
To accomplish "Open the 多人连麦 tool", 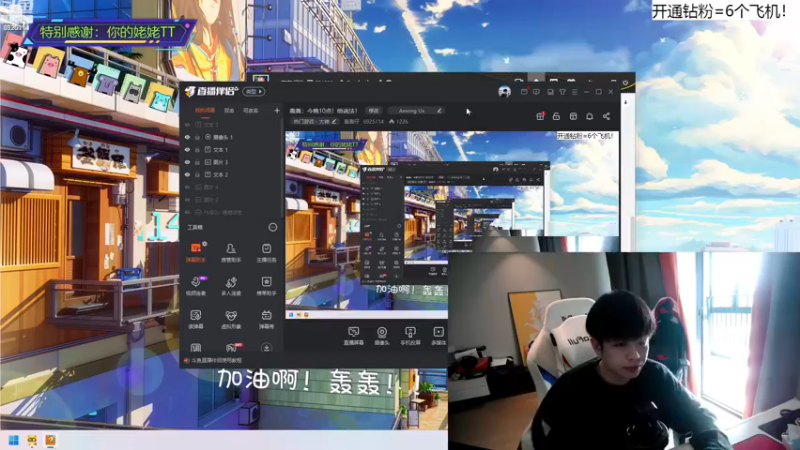I will click(x=231, y=286).
